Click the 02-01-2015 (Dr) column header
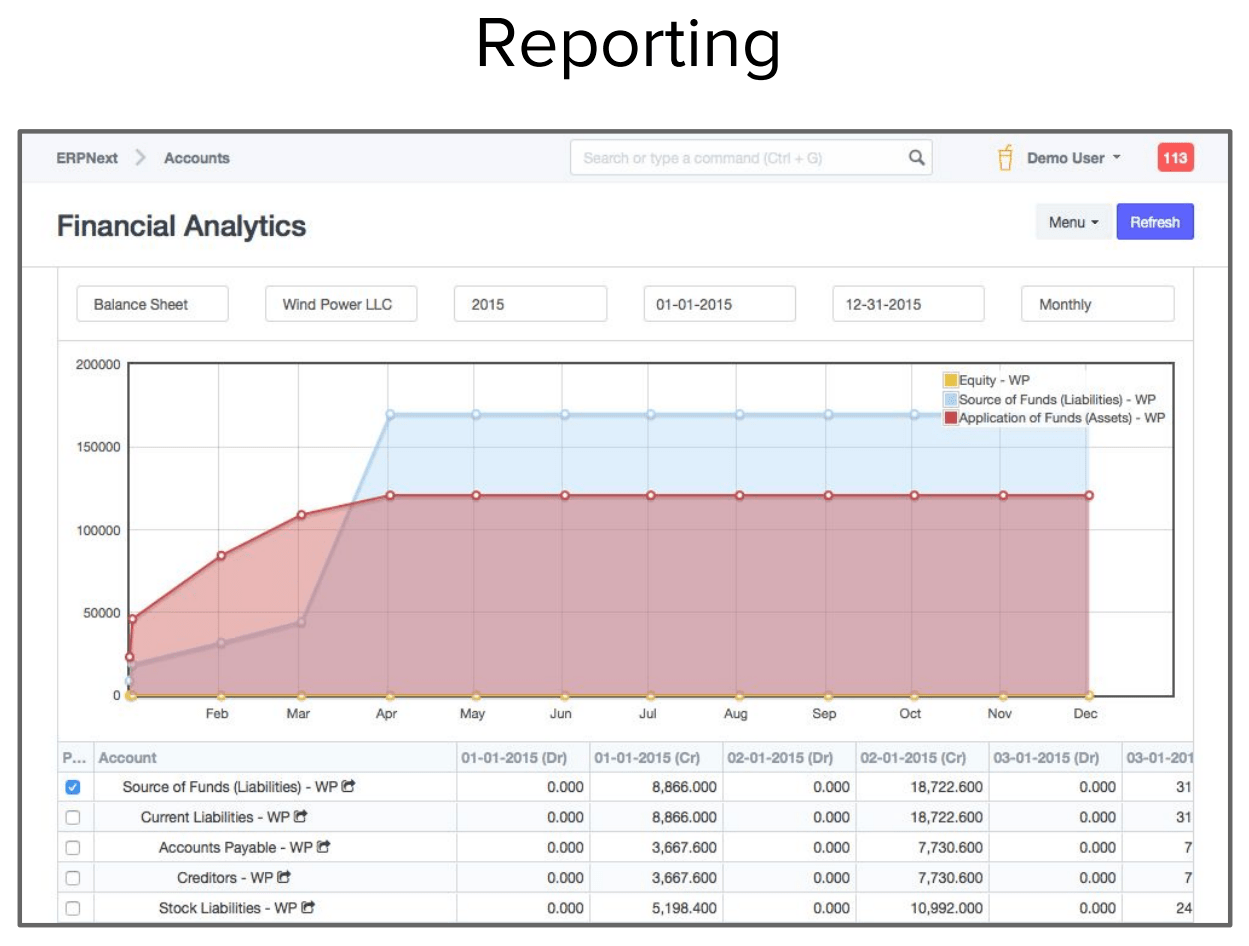This screenshot has height=946, width=1249. pos(790,758)
